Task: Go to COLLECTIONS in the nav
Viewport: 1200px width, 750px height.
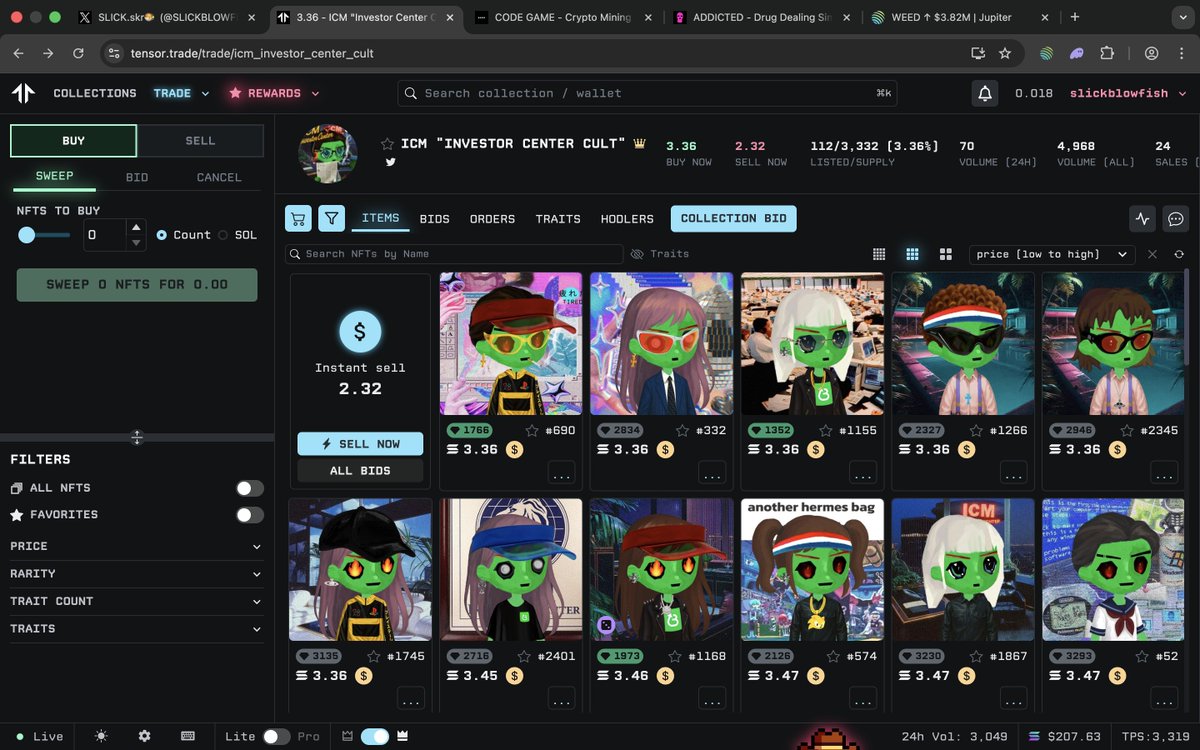Action: (95, 93)
